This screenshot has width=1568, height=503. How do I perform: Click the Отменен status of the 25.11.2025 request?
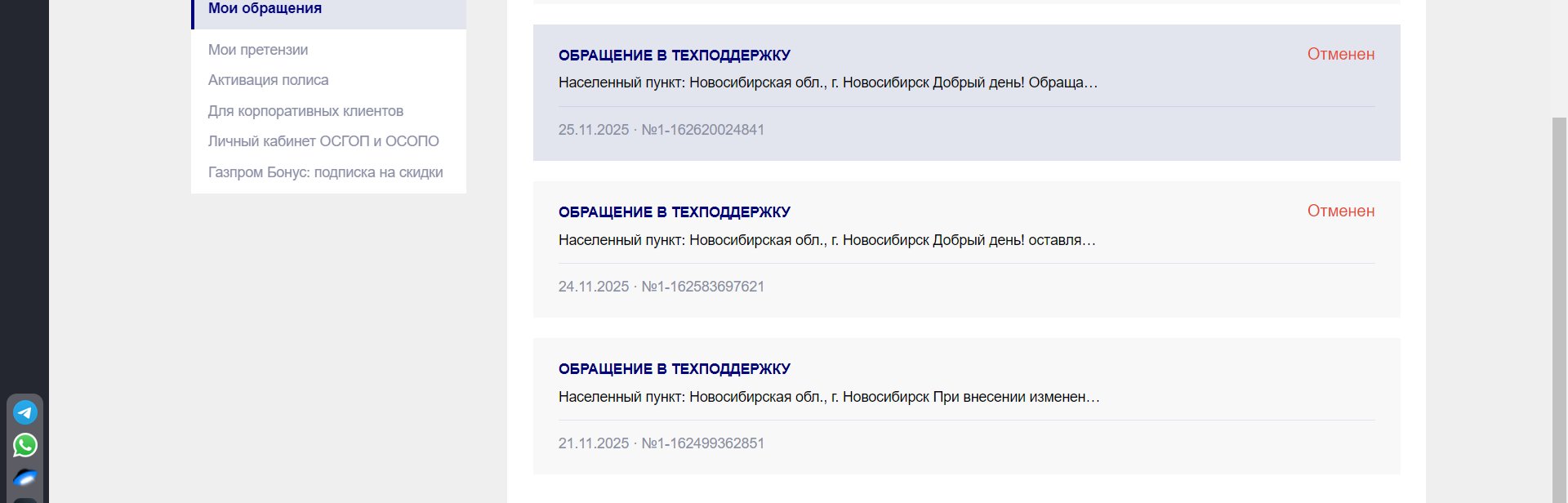tap(1341, 54)
